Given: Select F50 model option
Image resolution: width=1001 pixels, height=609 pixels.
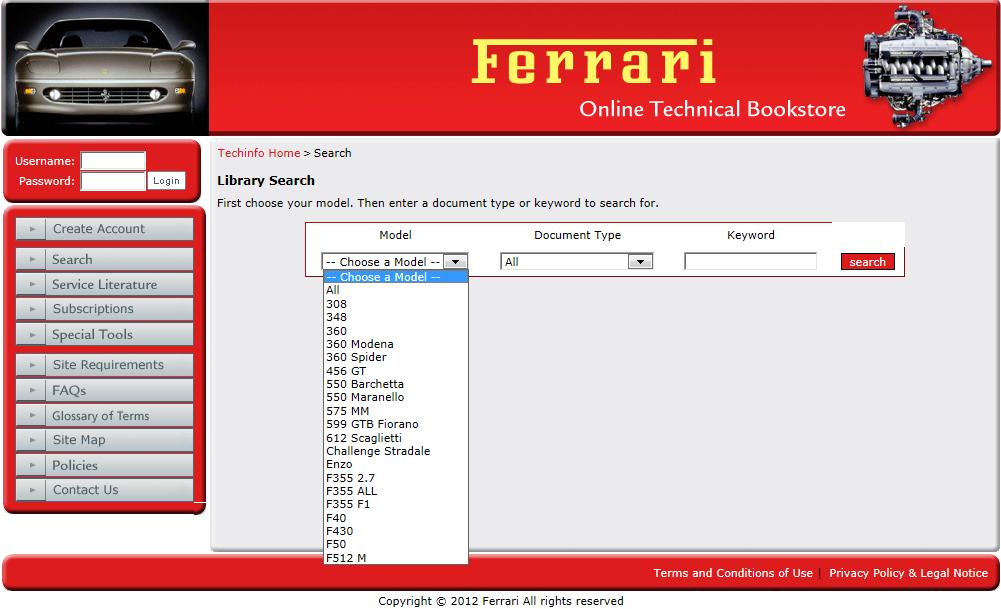Looking at the screenshot, I should pos(396,545).
